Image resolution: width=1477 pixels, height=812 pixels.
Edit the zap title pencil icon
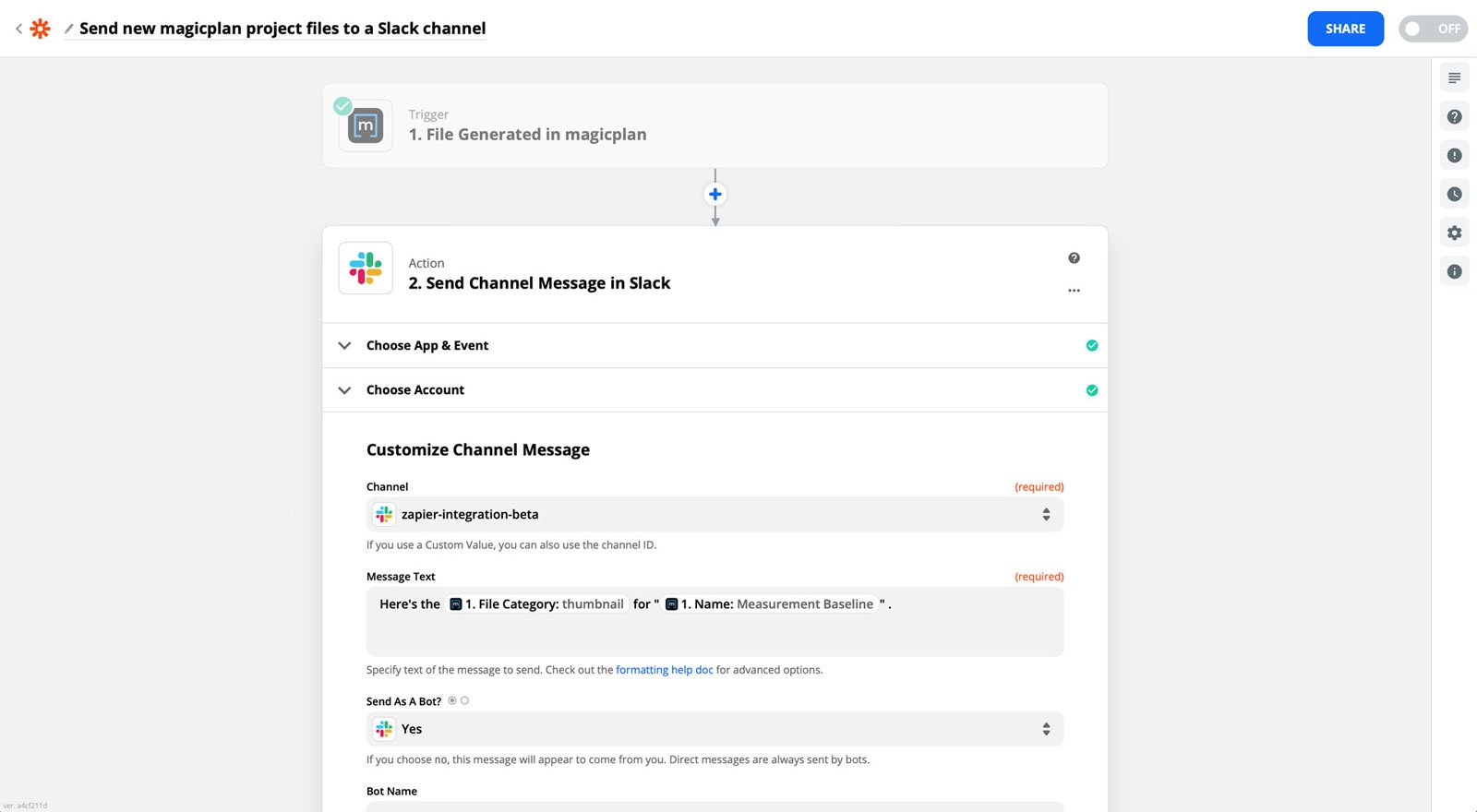click(68, 29)
